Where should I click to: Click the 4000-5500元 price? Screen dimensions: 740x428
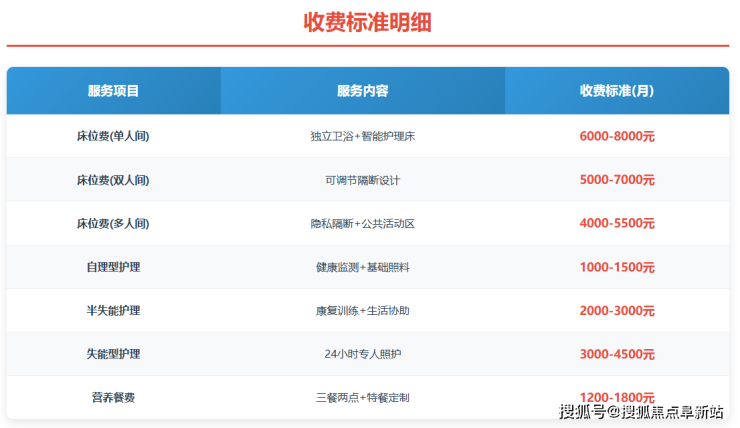pyautogui.click(x=616, y=223)
